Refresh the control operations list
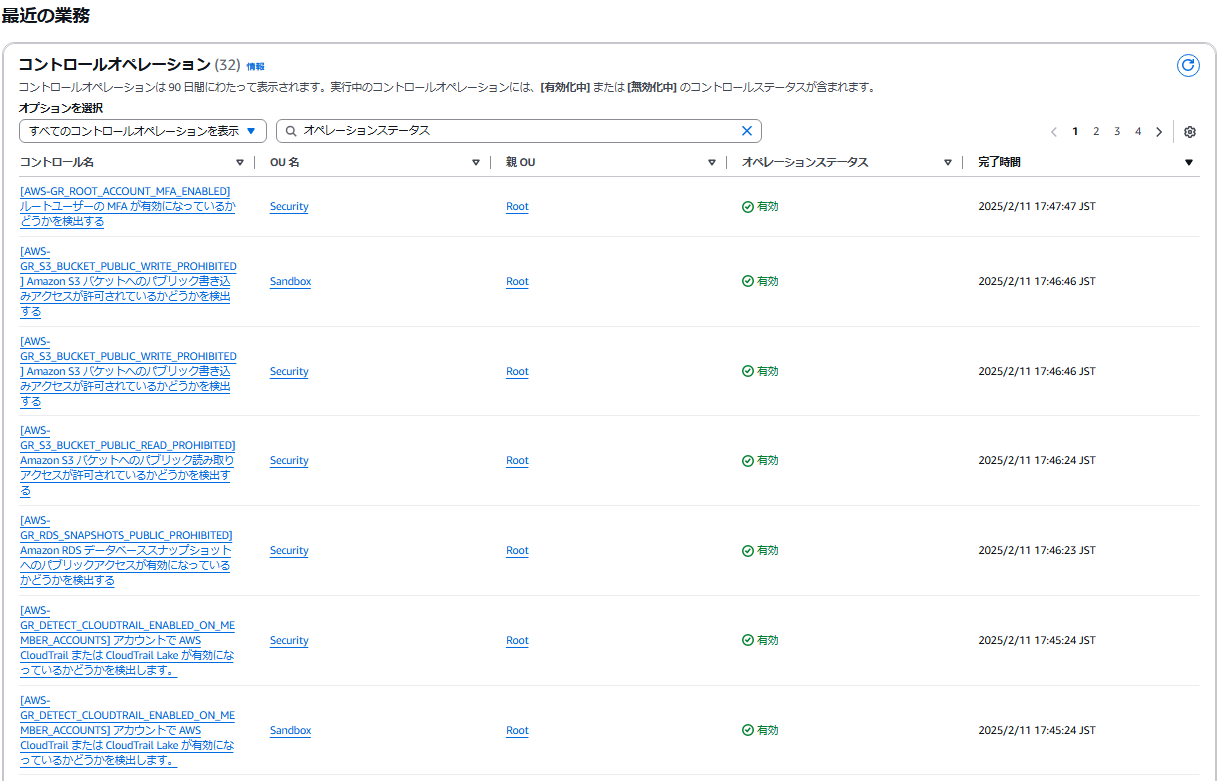 (x=1188, y=65)
